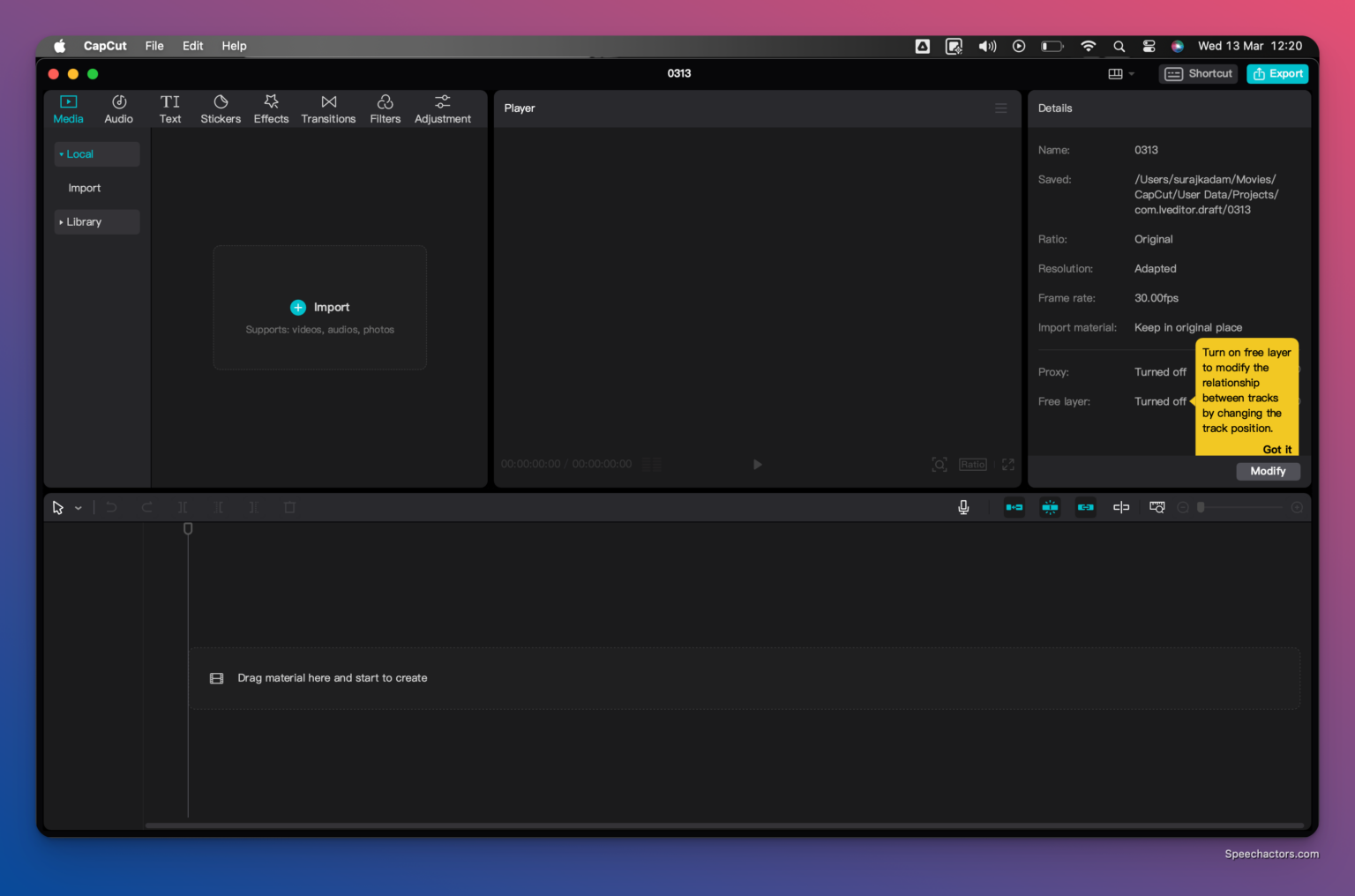Click the Import area to add media

tap(319, 307)
